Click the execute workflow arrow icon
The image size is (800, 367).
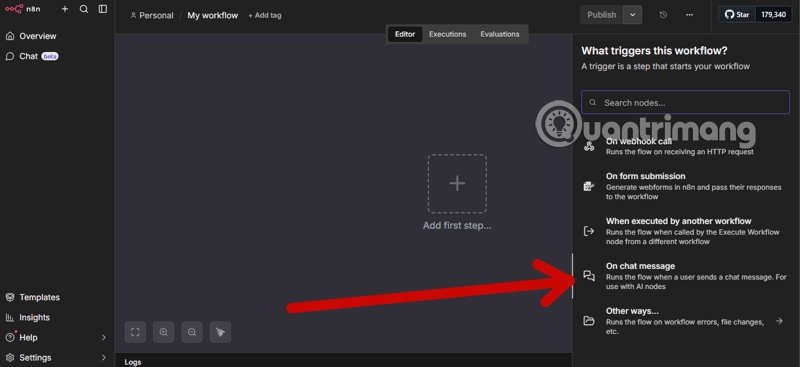589,231
